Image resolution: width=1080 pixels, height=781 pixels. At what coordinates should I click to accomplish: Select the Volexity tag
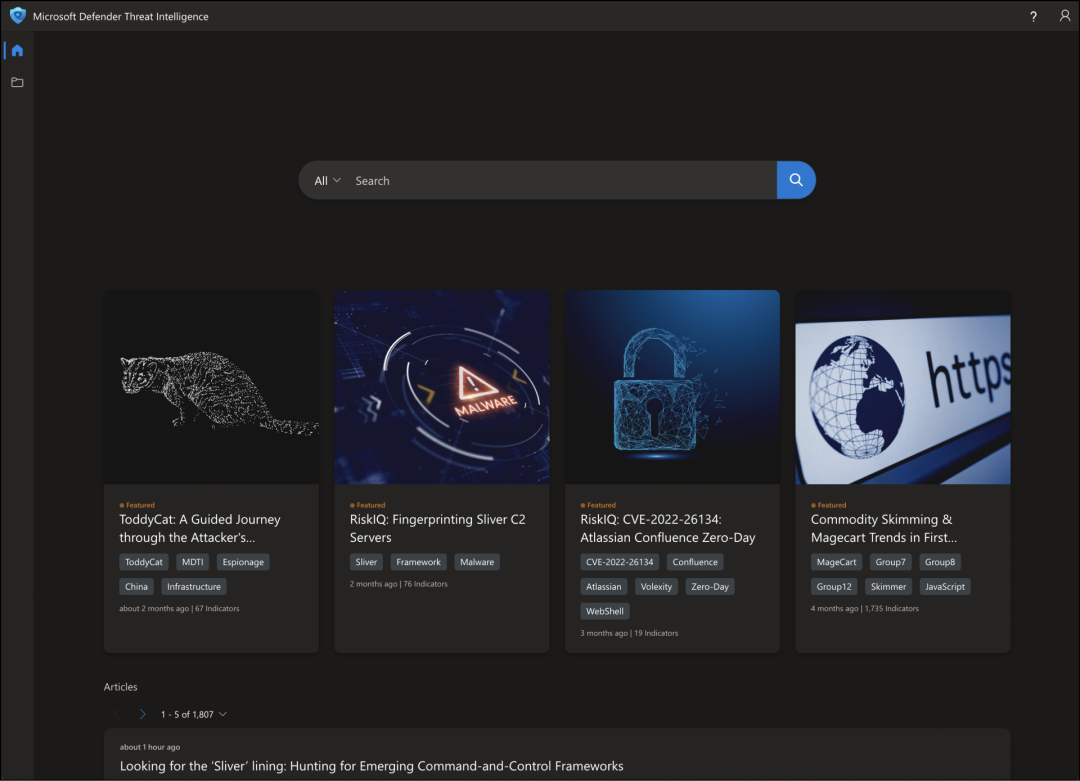pos(656,587)
